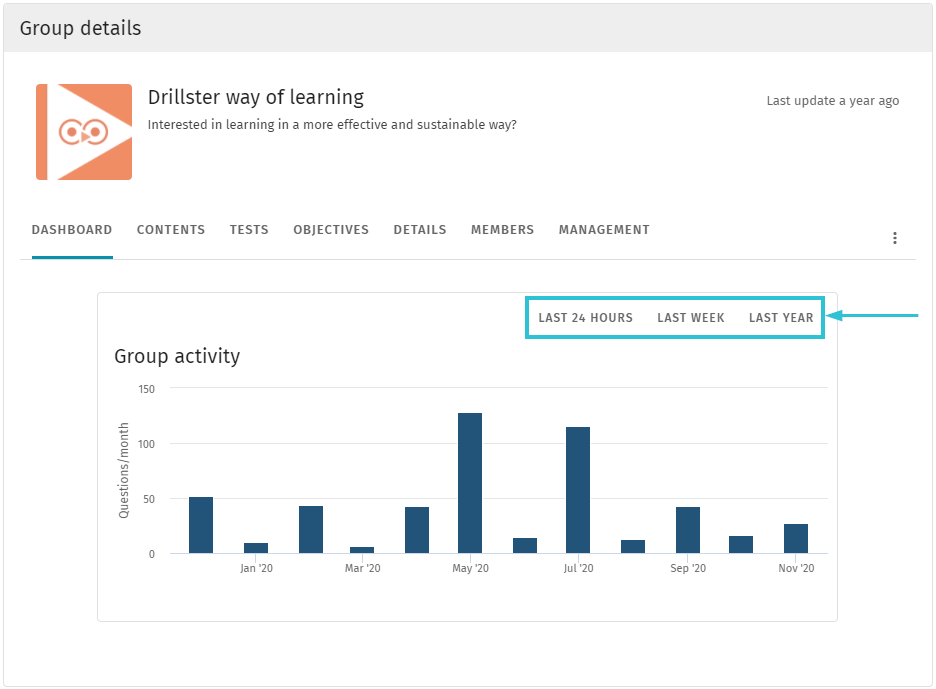Click the tallest bar for May '20
Image resolution: width=936 pixels, height=689 pixels.
pyautogui.click(x=470, y=483)
